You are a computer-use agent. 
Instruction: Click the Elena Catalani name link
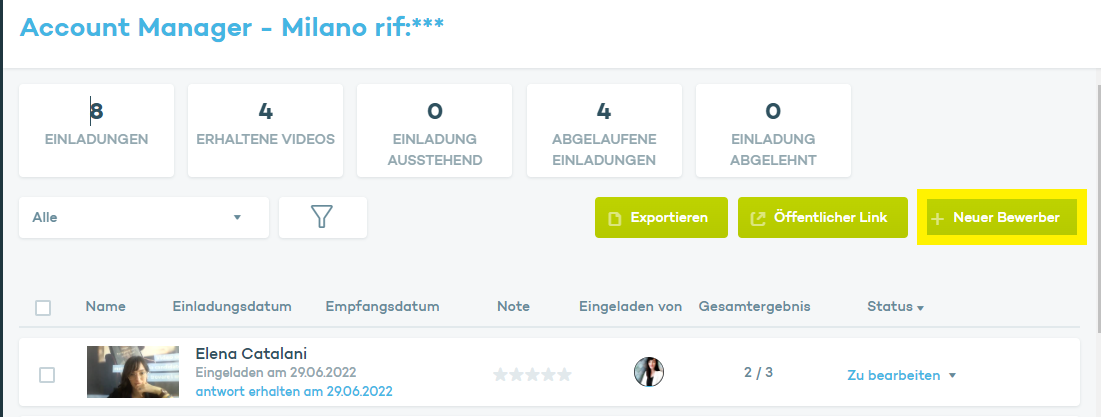point(251,354)
